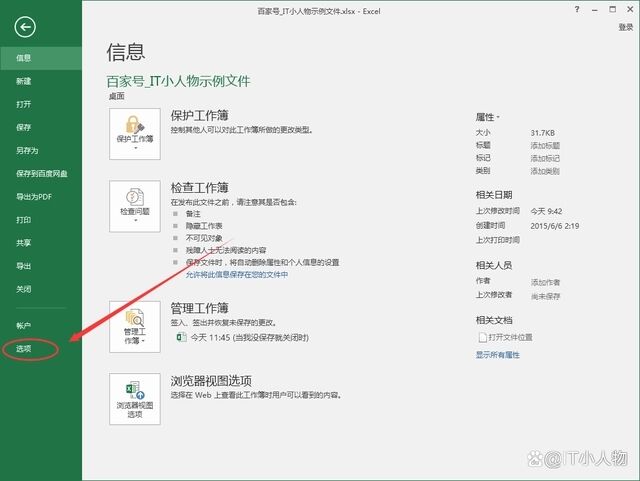The width and height of the screenshot is (640, 481).
Task: Open the 浏览器视图选项 browser view button
Action: click(135, 399)
